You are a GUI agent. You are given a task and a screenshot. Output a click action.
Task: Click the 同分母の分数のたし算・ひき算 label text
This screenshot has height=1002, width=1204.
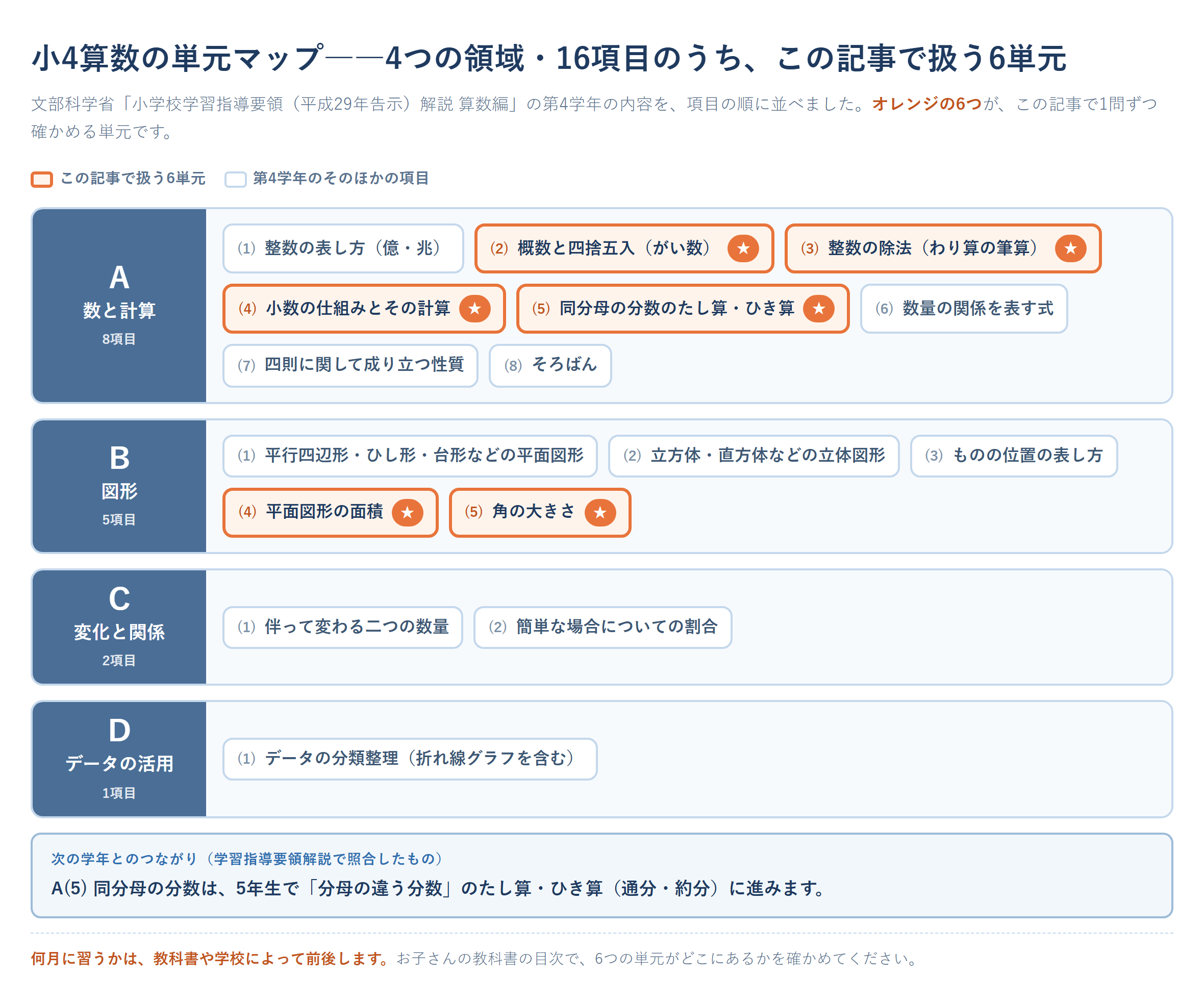coord(677,308)
